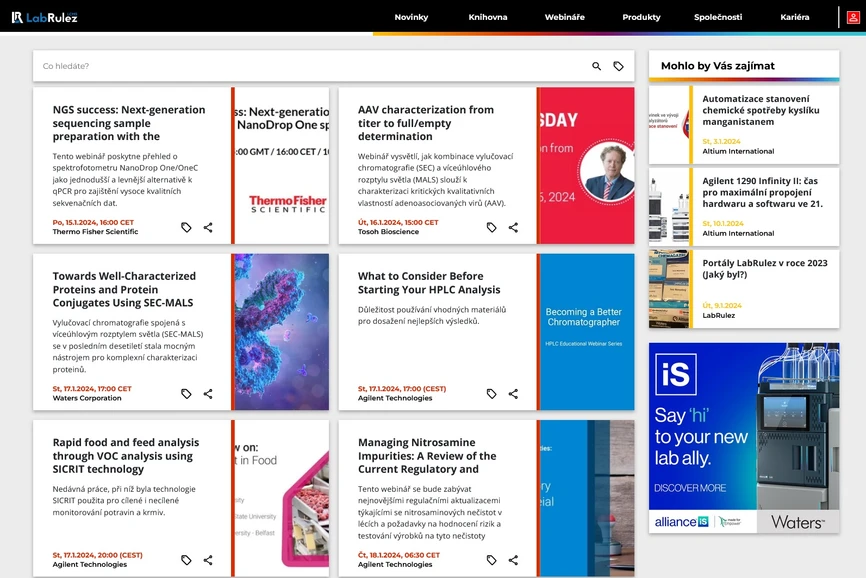Click tag icon on AAV characterization card

point(492,227)
